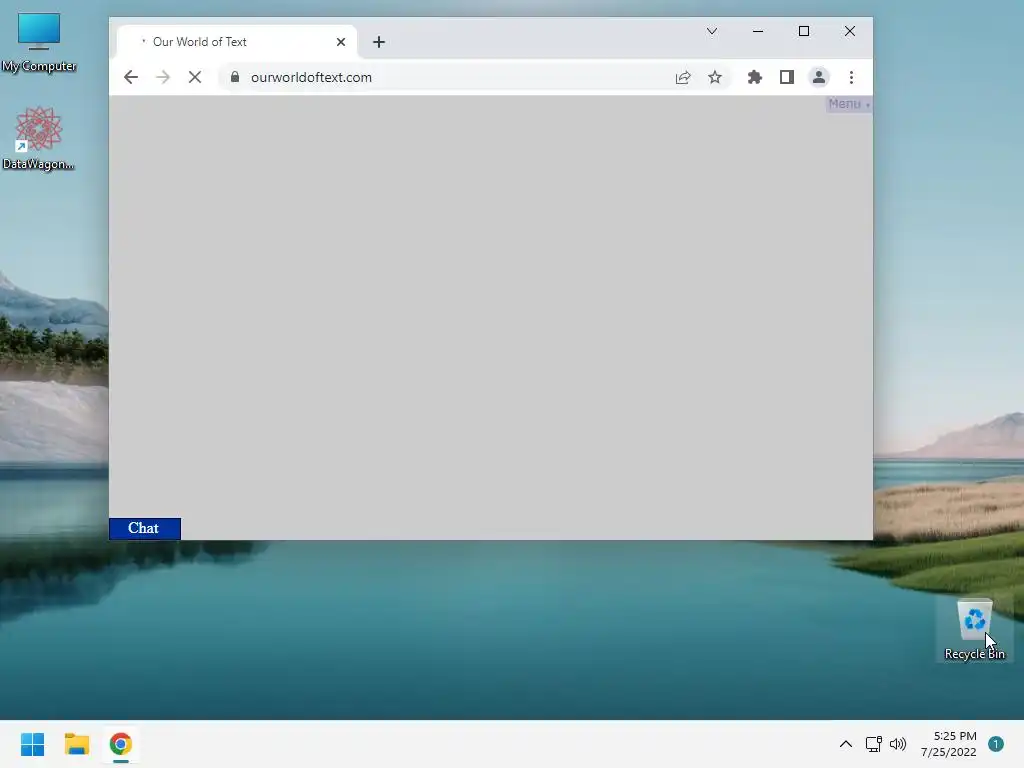Expand the tab search chevron
This screenshot has height=768, width=1024.
[712, 31]
